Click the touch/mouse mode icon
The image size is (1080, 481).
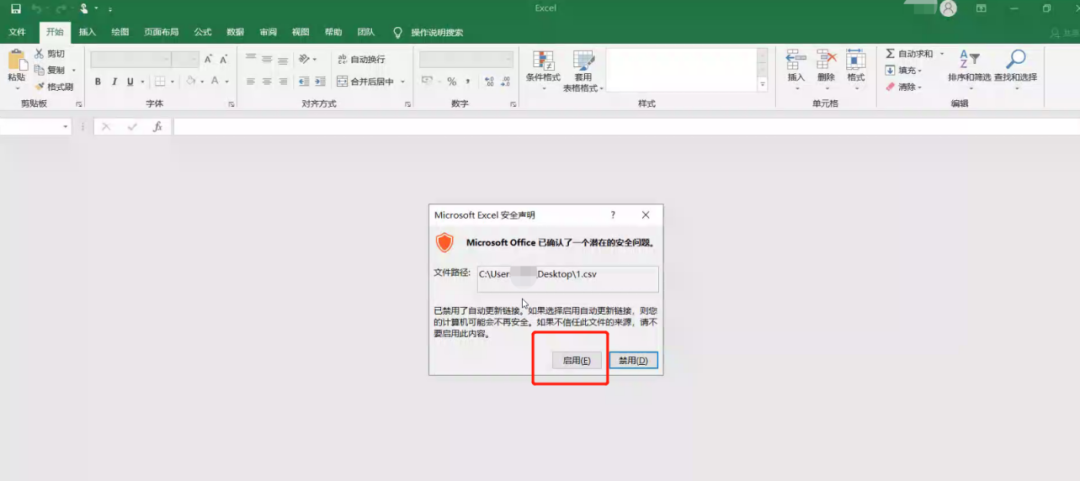84,8
